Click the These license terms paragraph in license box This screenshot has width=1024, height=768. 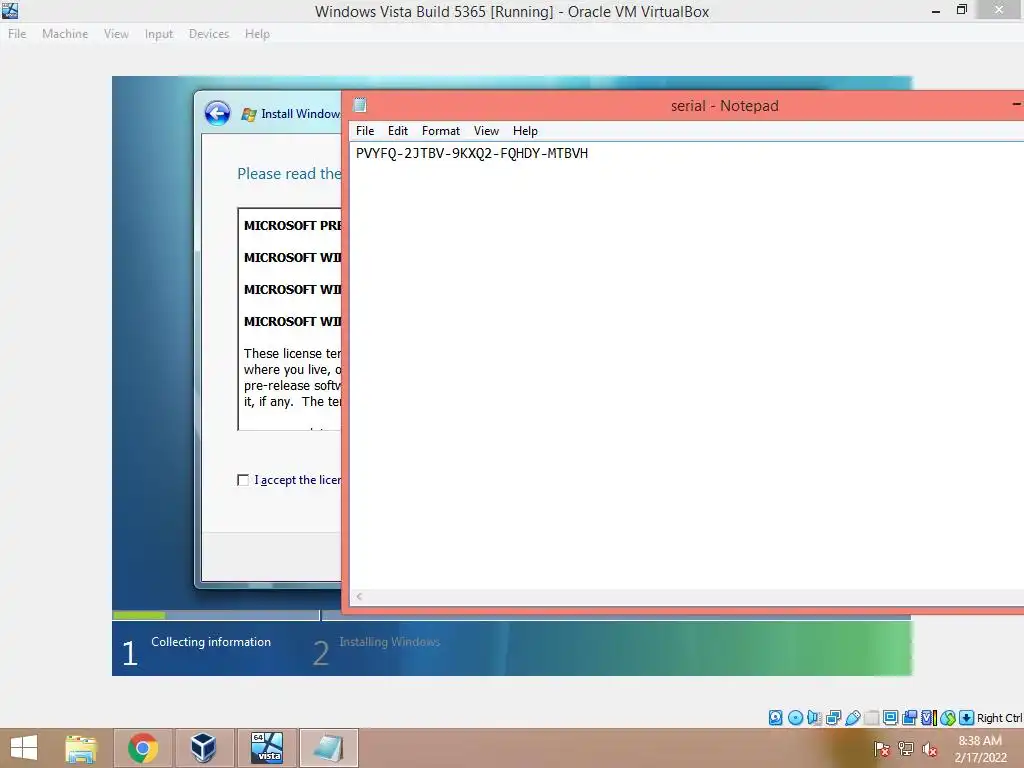292,377
